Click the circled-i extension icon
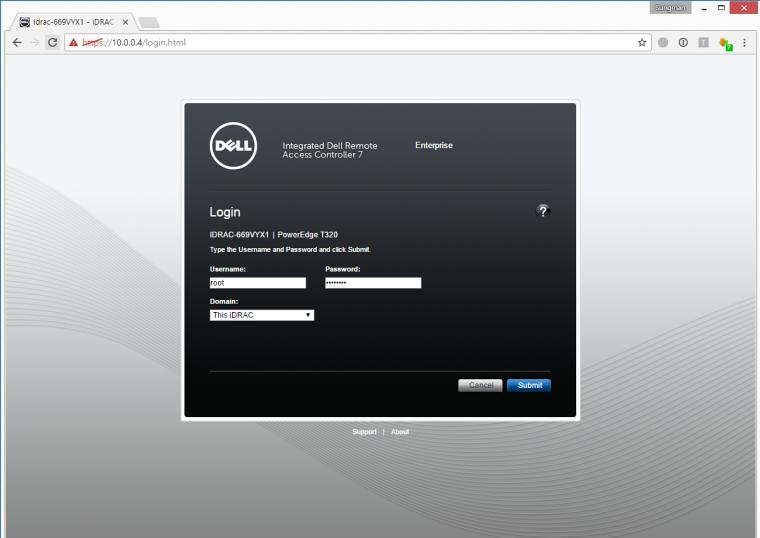This screenshot has width=760, height=538. [683, 43]
